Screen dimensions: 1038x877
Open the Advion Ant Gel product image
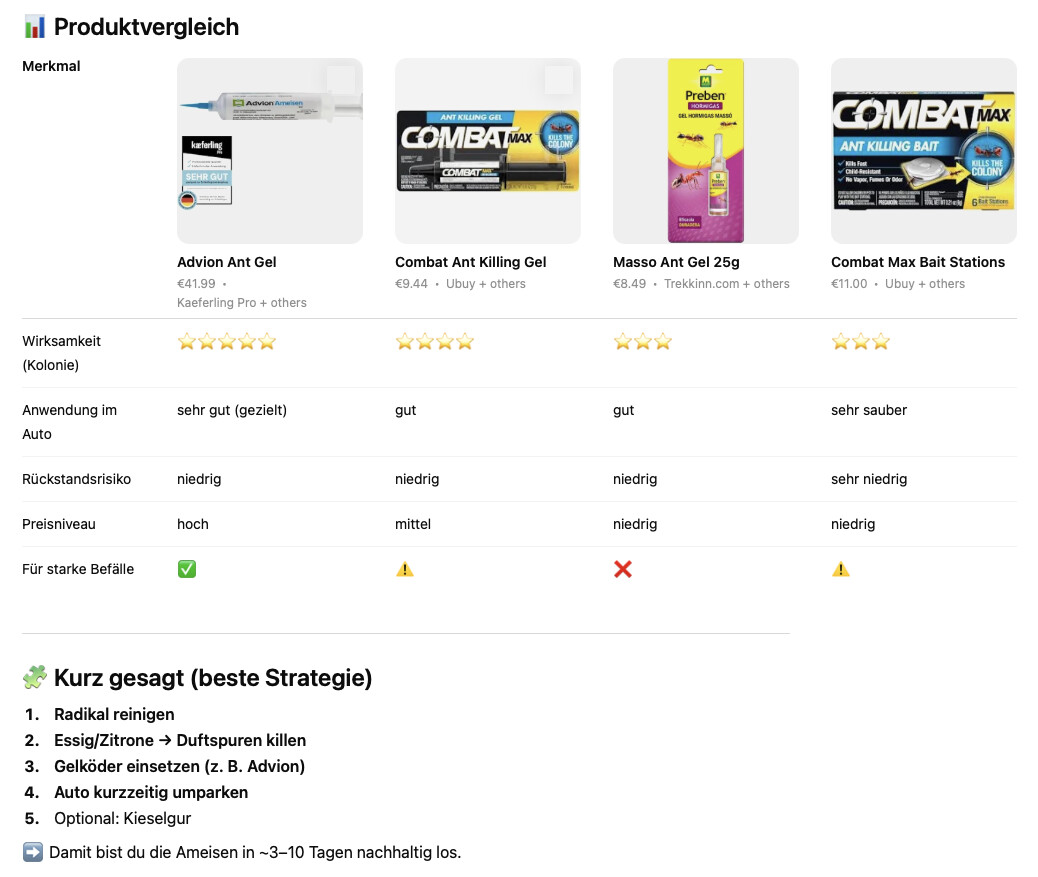coord(269,151)
